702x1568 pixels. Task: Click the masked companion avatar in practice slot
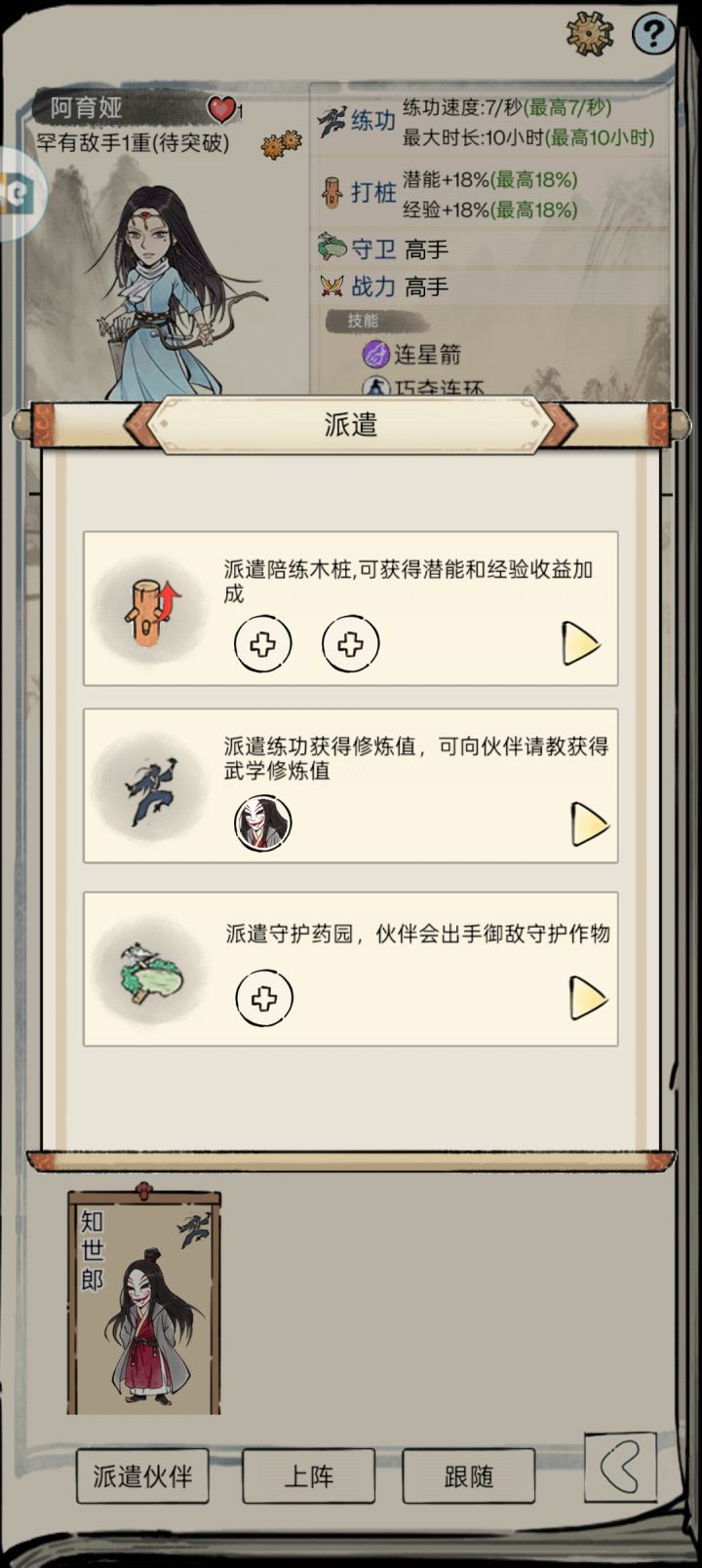point(263,823)
